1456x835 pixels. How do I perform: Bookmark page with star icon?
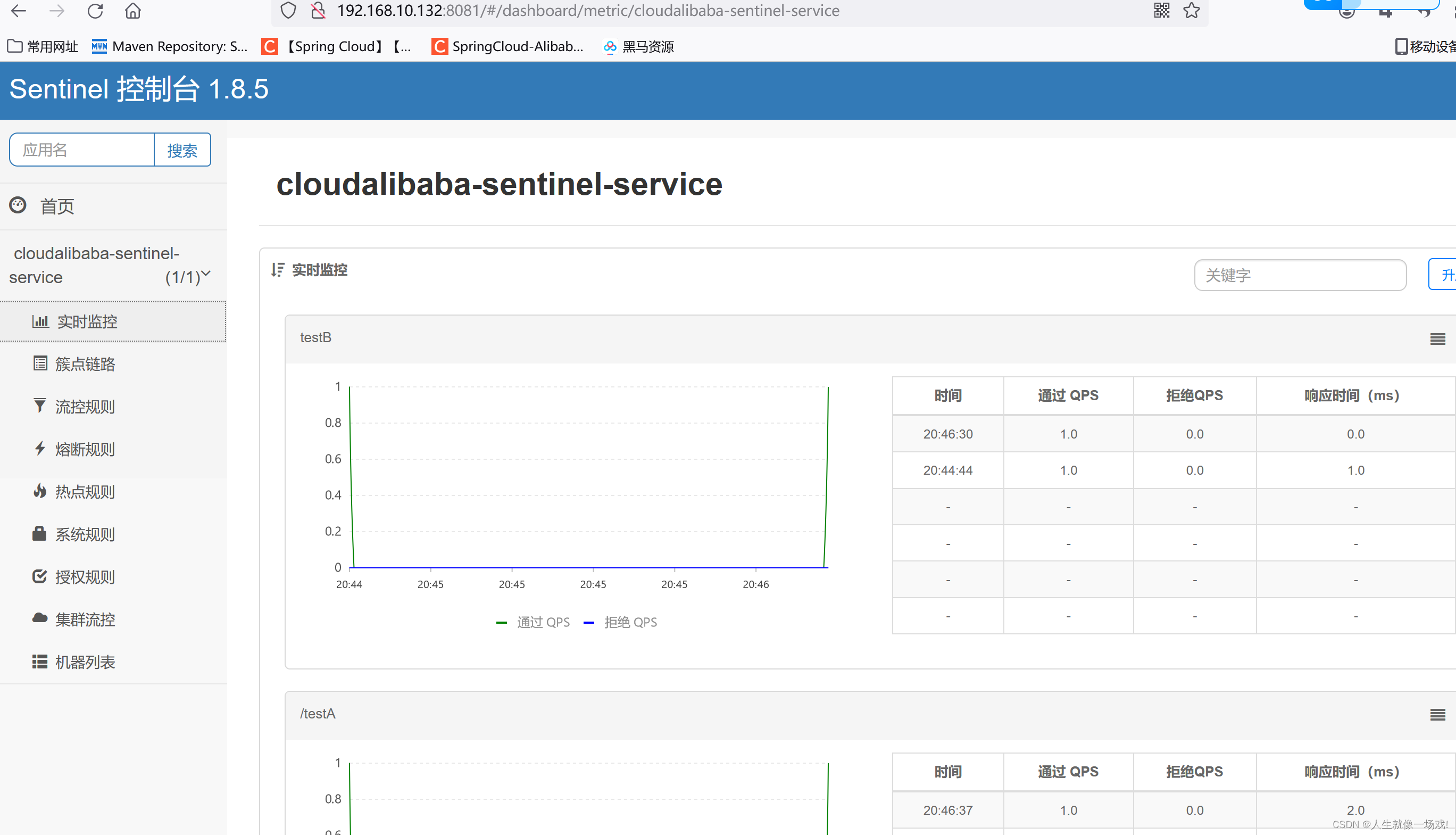pyautogui.click(x=1191, y=11)
